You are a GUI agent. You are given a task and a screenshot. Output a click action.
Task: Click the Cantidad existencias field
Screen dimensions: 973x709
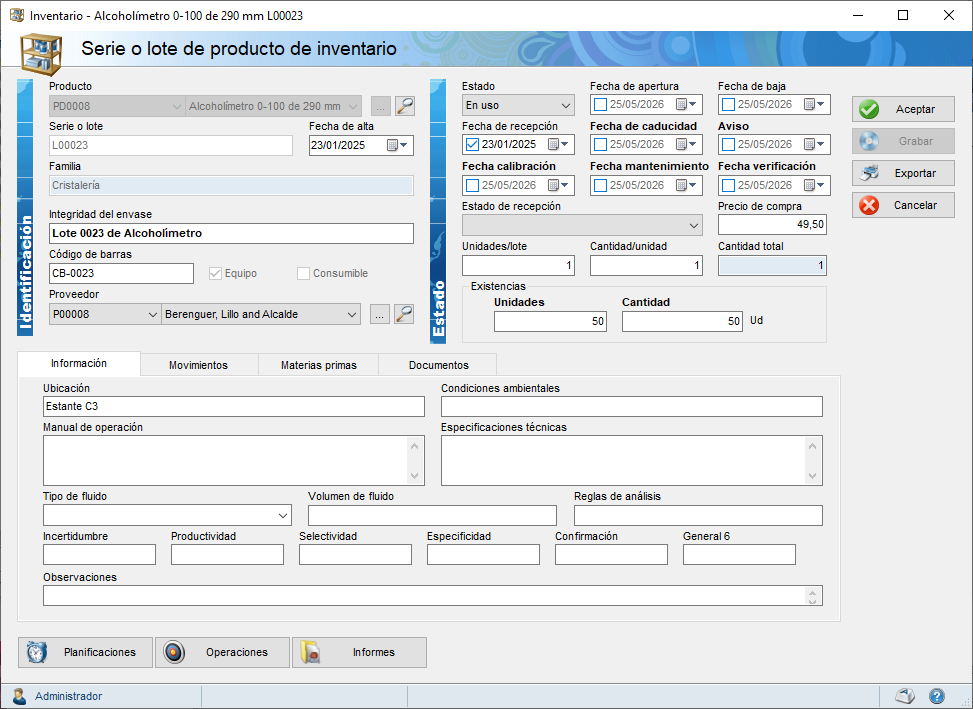click(683, 321)
